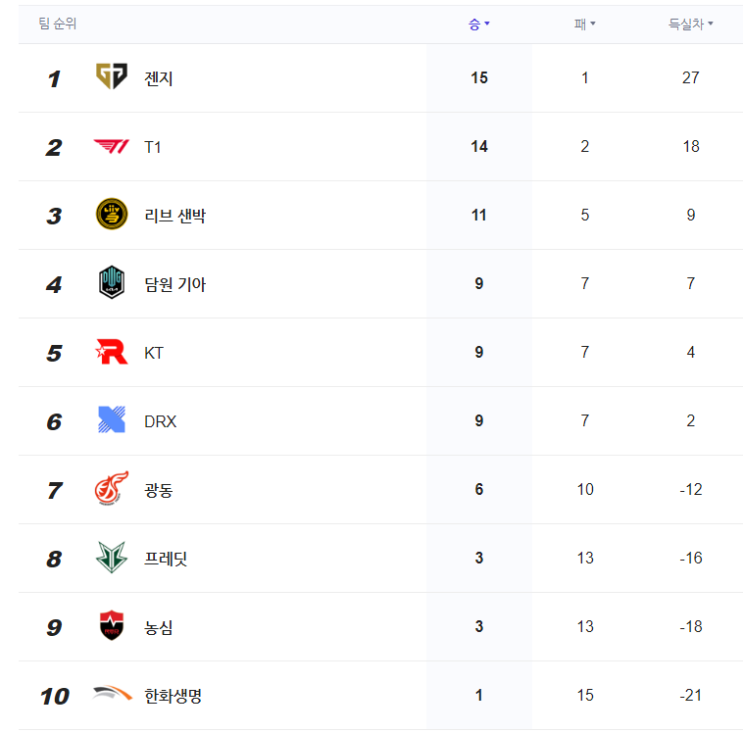Open the 젠지 team name link

pos(158,78)
